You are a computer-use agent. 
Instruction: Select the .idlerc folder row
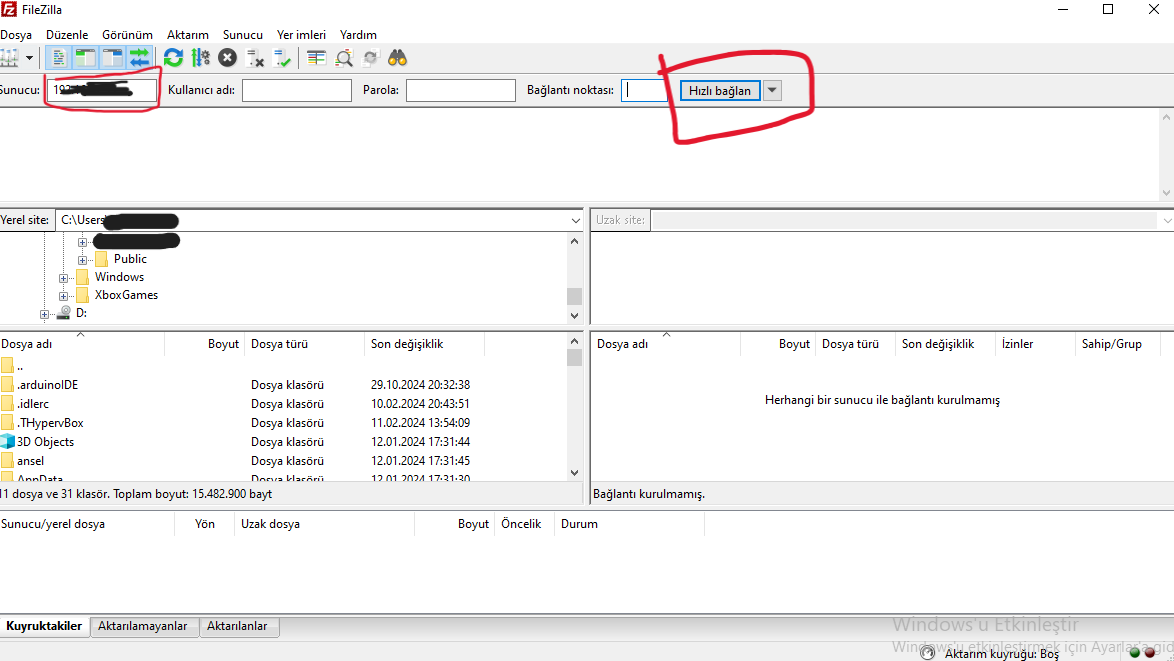click(x=283, y=403)
